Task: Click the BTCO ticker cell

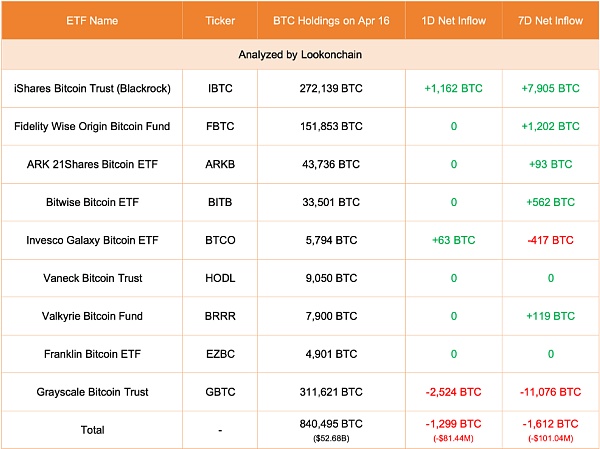Action: tap(220, 240)
